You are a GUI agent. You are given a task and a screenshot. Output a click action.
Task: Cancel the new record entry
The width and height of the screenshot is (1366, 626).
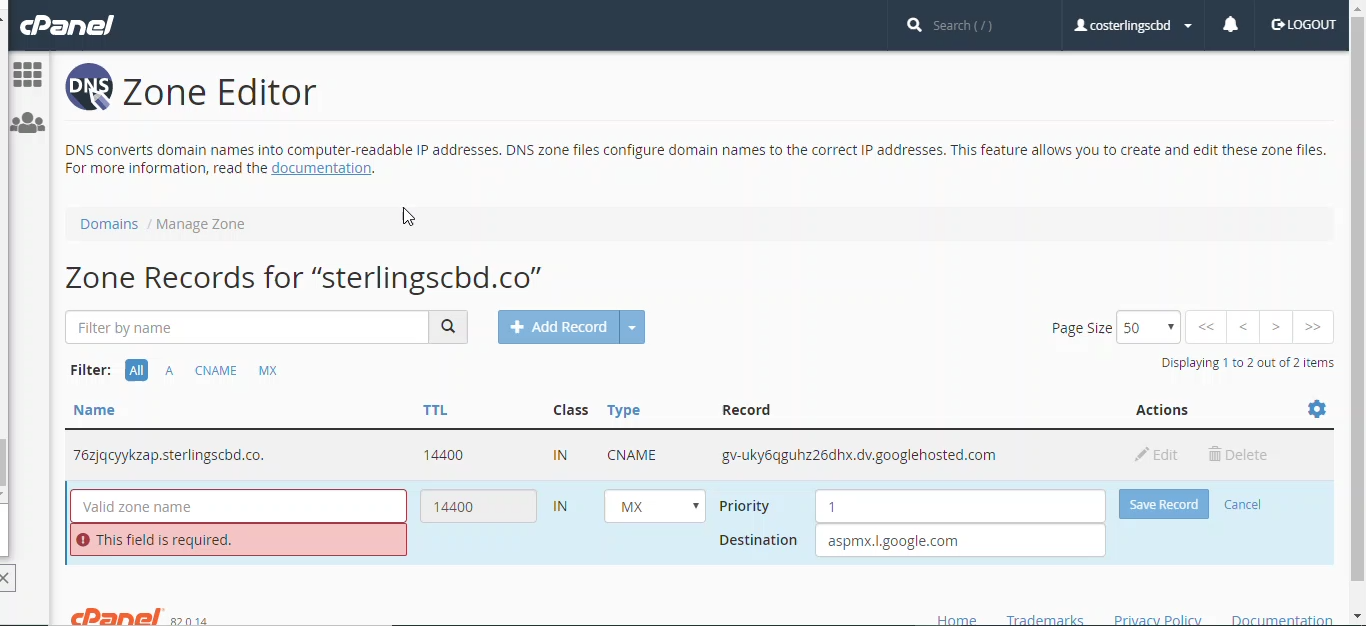pyautogui.click(x=1242, y=505)
